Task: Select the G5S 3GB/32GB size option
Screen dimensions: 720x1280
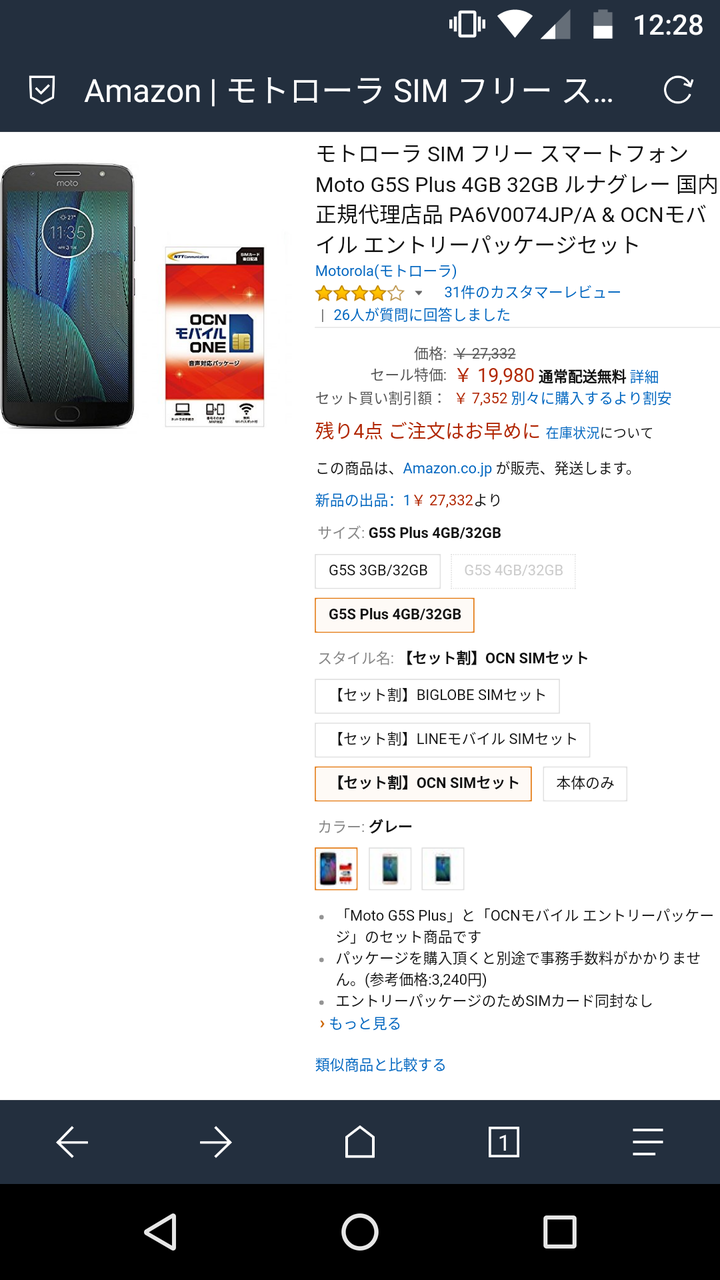Action: tap(378, 570)
